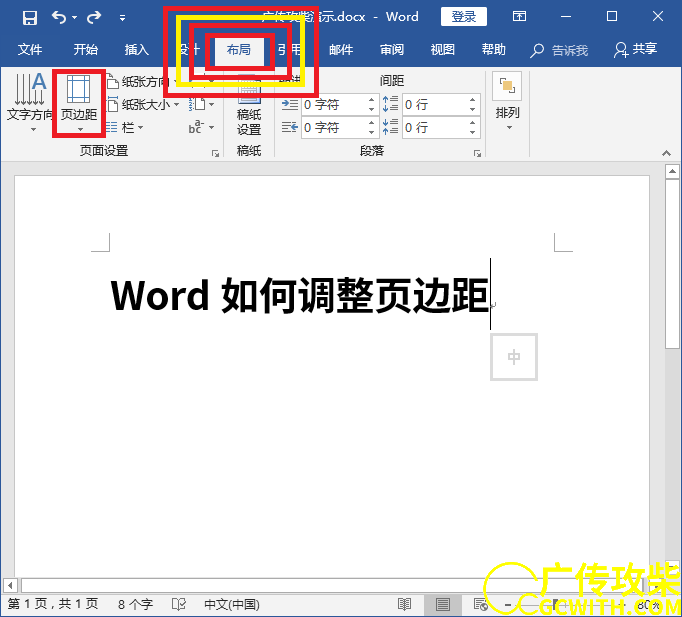
Task: Open the 帮助 tab
Action: point(494,50)
